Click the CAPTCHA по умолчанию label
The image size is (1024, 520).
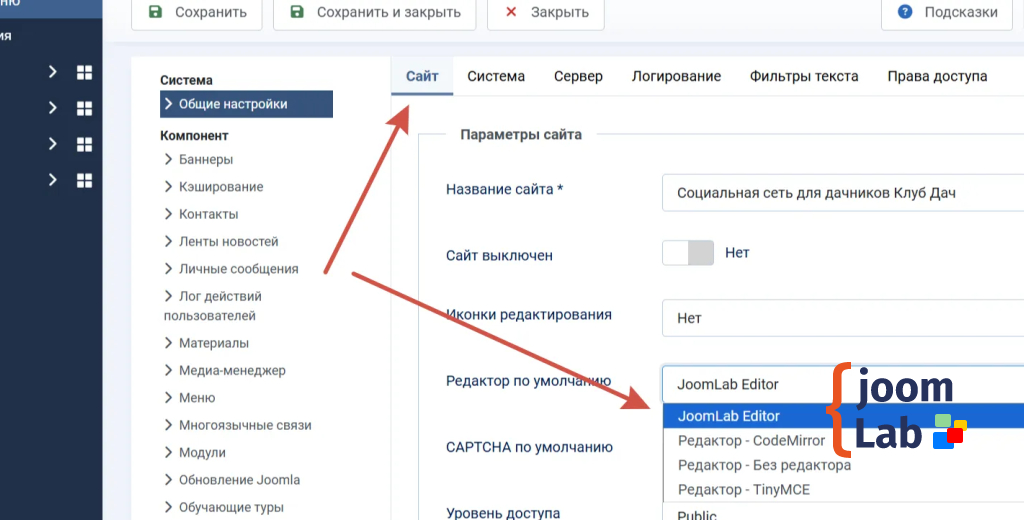(x=529, y=447)
